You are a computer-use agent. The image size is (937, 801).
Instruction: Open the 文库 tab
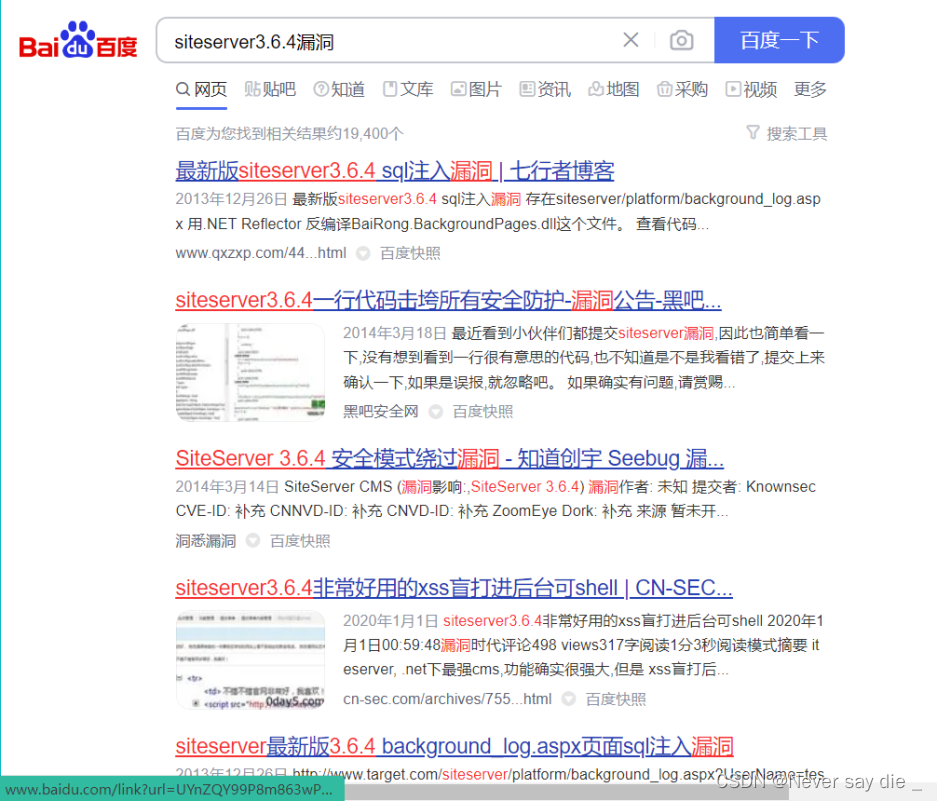(x=408, y=90)
